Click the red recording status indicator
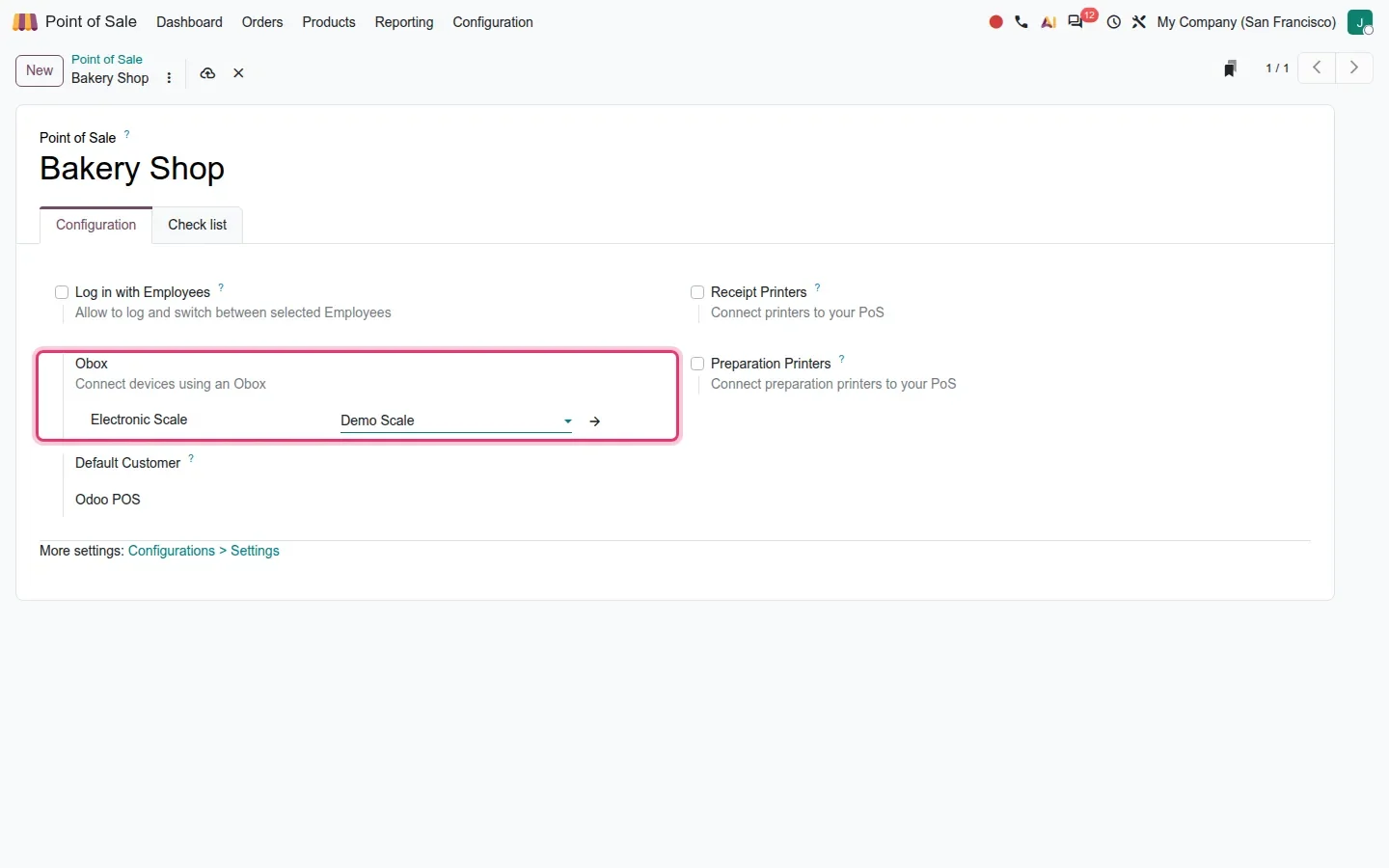The image size is (1389, 868). (x=996, y=22)
